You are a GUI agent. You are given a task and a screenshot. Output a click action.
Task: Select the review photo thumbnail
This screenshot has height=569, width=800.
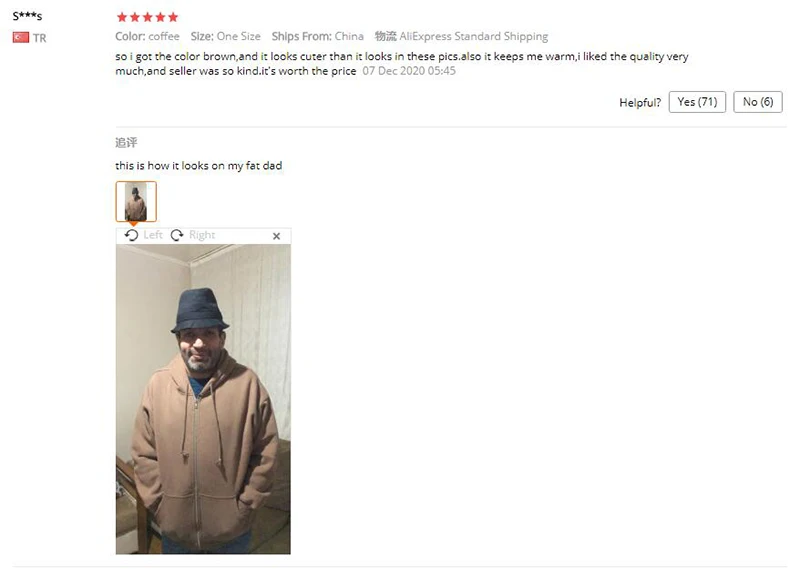(x=136, y=202)
